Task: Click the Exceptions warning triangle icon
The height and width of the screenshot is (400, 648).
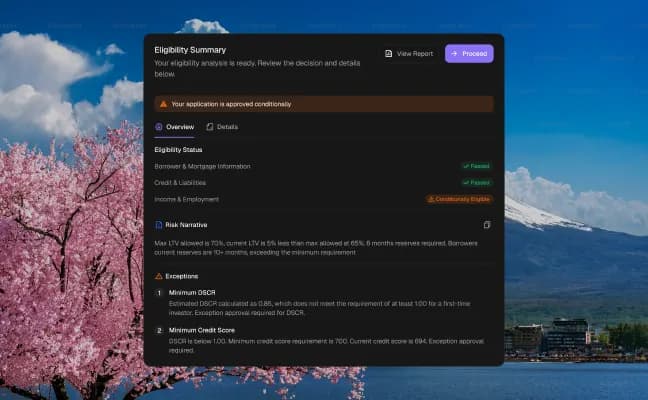Action: (x=159, y=276)
